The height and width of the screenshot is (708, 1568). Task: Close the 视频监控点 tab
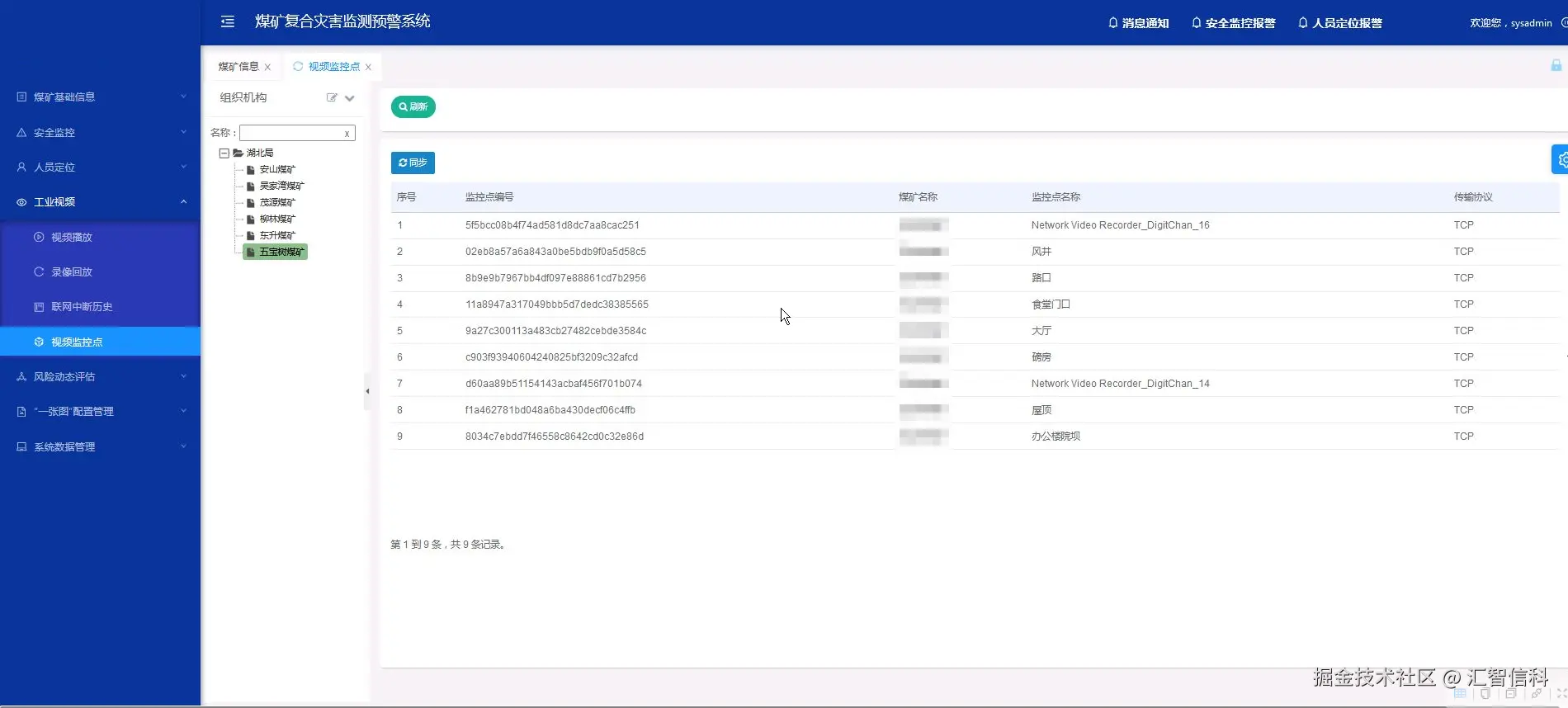368,67
